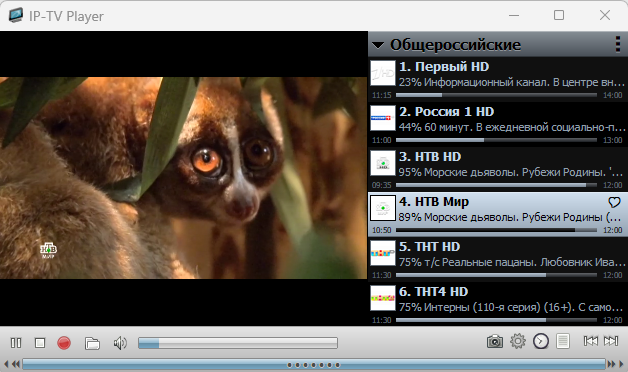Image resolution: width=628 pixels, height=372 pixels.
Task: Click the Первый HD program progress bar
Action: point(496,95)
